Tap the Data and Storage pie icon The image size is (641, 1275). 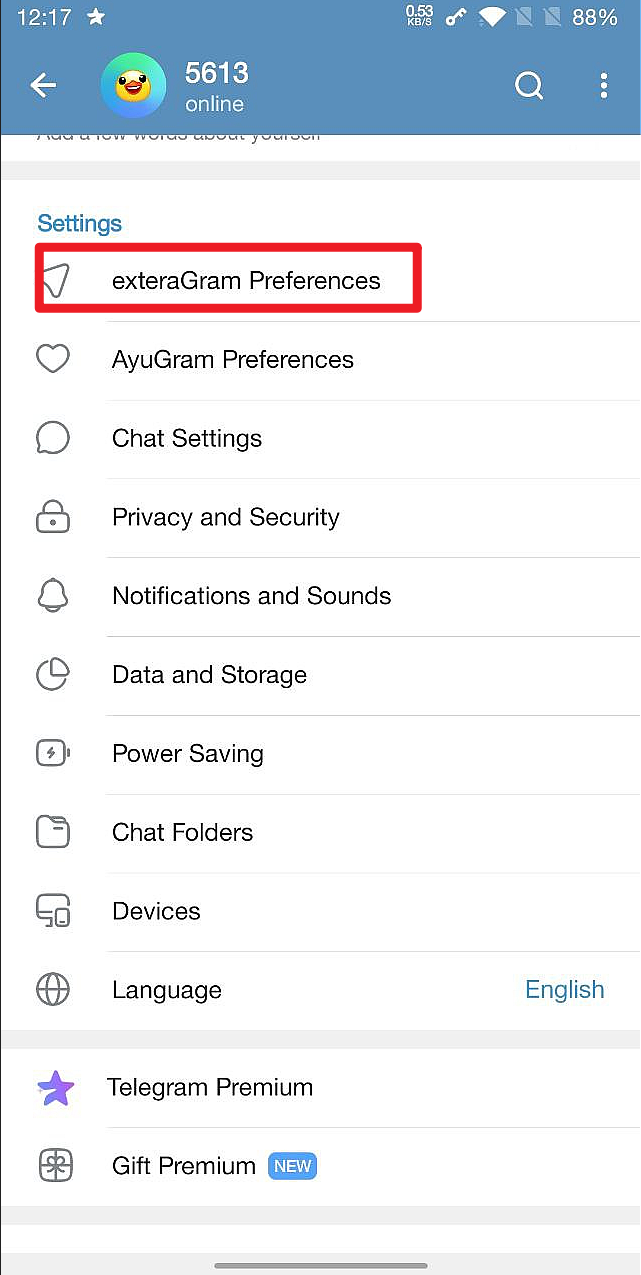click(53, 675)
